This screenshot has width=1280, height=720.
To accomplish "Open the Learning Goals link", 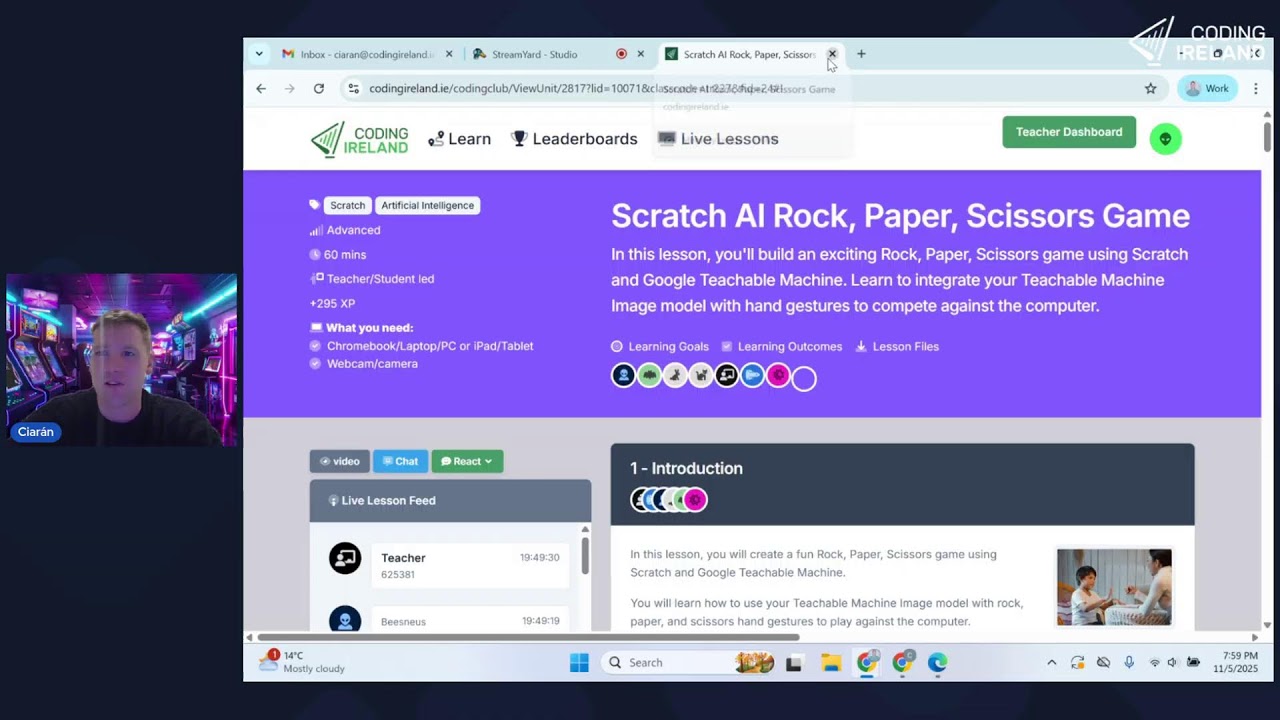I will (x=660, y=347).
